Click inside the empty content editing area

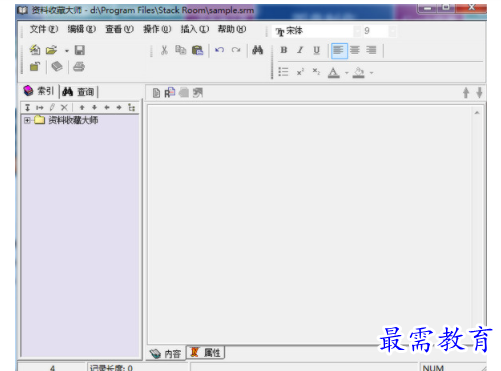[x=310, y=225]
